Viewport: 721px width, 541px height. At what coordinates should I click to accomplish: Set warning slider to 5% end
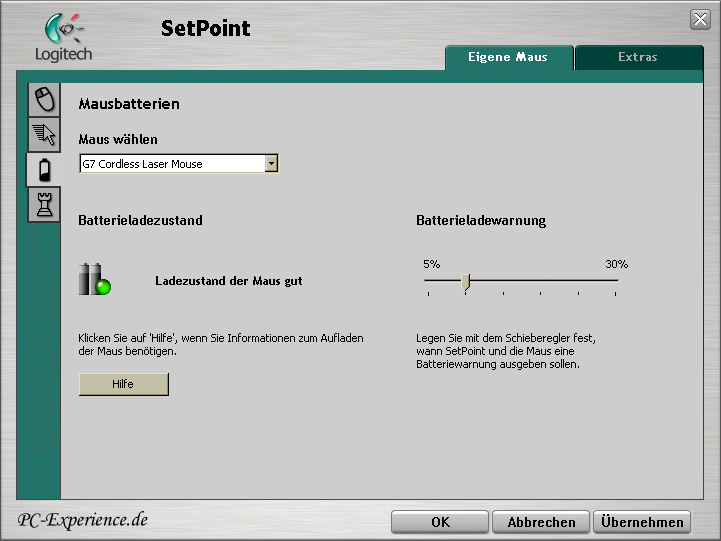coord(429,280)
